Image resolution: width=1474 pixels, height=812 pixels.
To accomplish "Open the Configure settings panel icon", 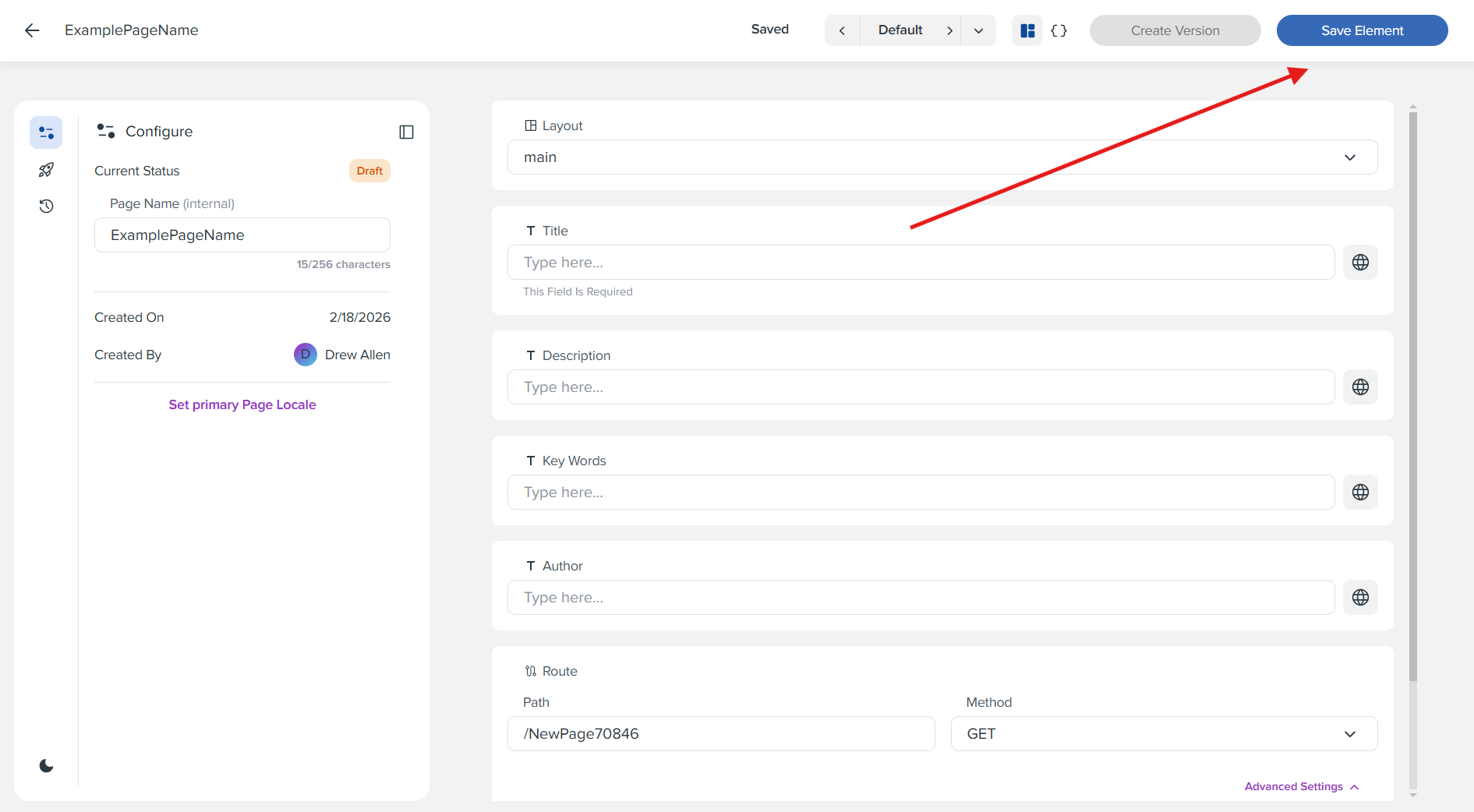I will click(45, 132).
